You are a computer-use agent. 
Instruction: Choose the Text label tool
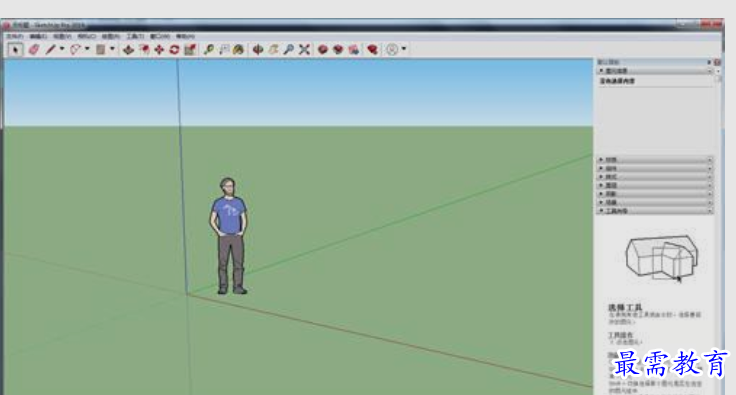[224, 49]
